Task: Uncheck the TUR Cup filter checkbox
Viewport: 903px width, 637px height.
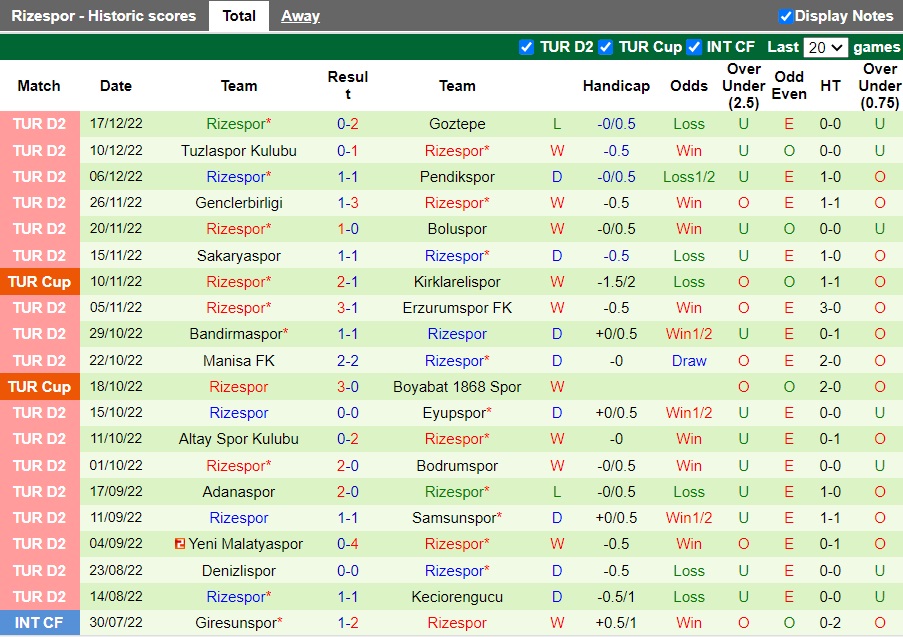Action: 605,47
